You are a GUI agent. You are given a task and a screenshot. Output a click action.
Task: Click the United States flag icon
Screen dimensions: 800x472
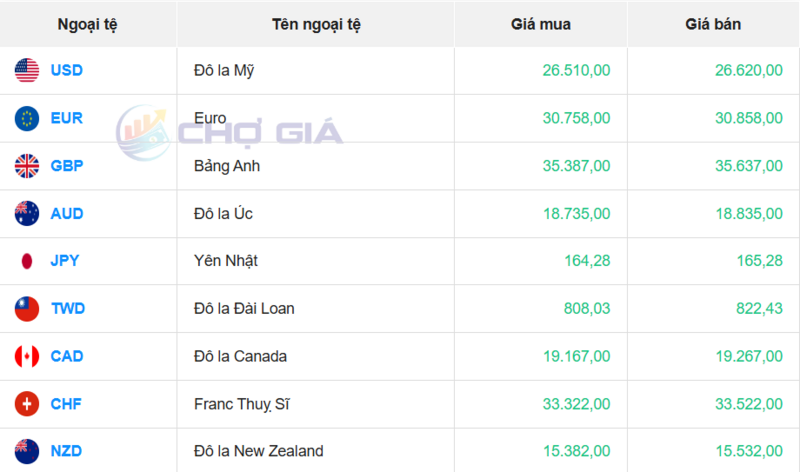(26, 70)
